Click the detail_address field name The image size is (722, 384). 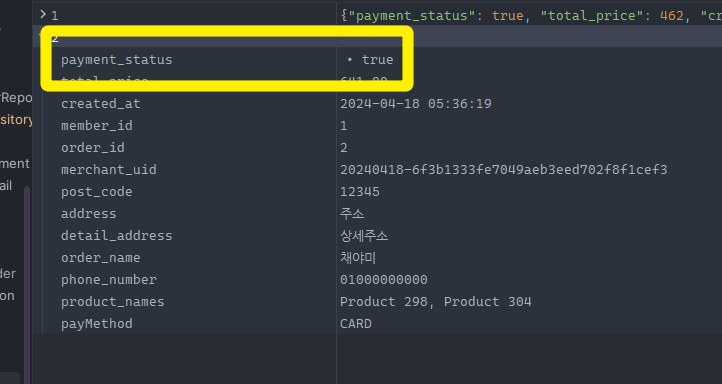click(x=116, y=236)
